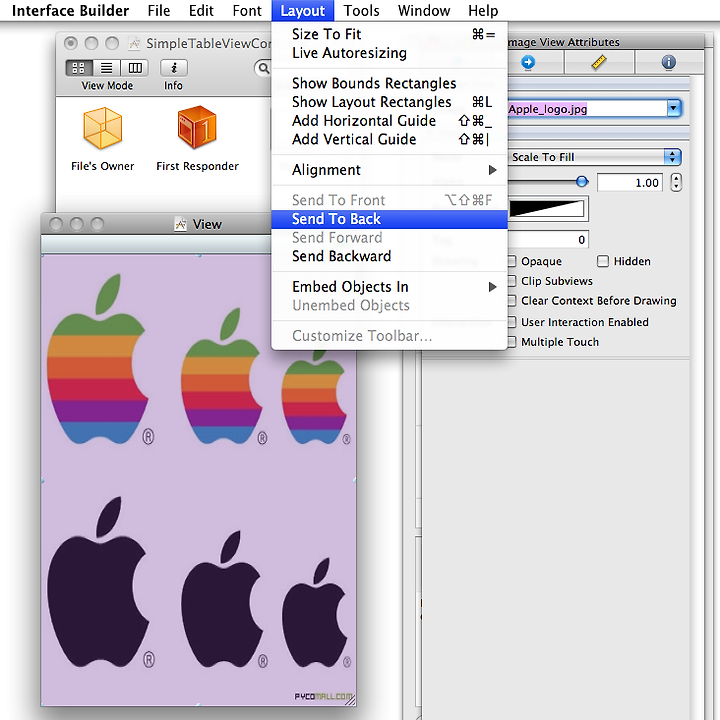Open the Apple_logo.jpg image dropdown arrow
Image resolution: width=720 pixels, height=720 pixels.
click(674, 109)
